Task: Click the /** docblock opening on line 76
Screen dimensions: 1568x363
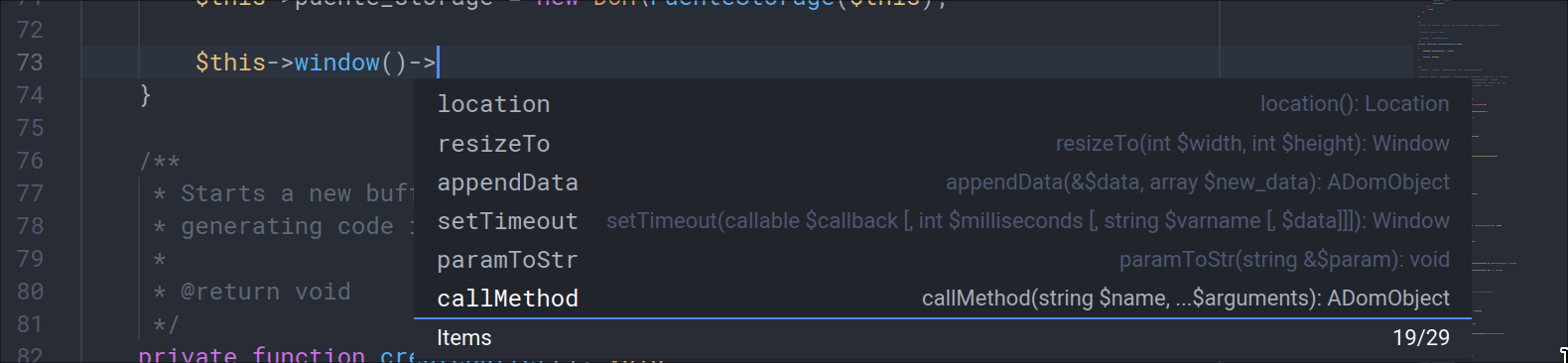Action: click(160, 161)
